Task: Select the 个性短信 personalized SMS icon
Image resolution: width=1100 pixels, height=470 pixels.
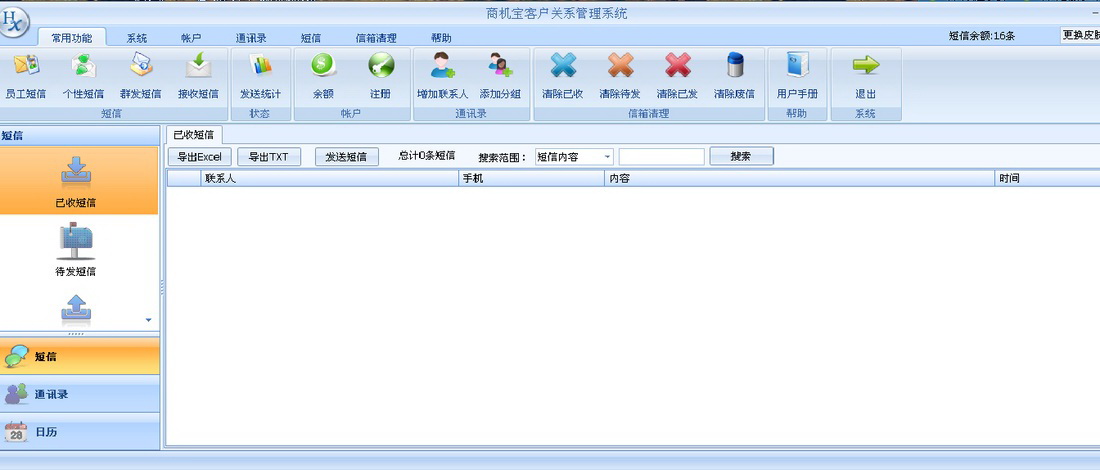Action: 83,65
